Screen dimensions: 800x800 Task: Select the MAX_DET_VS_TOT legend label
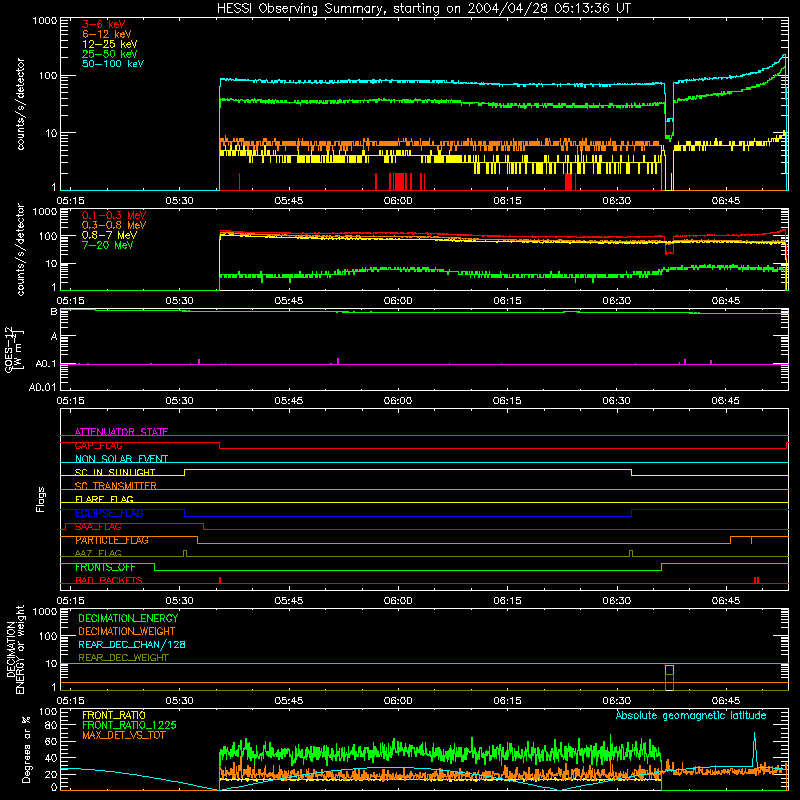pyautogui.click(x=123, y=735)
